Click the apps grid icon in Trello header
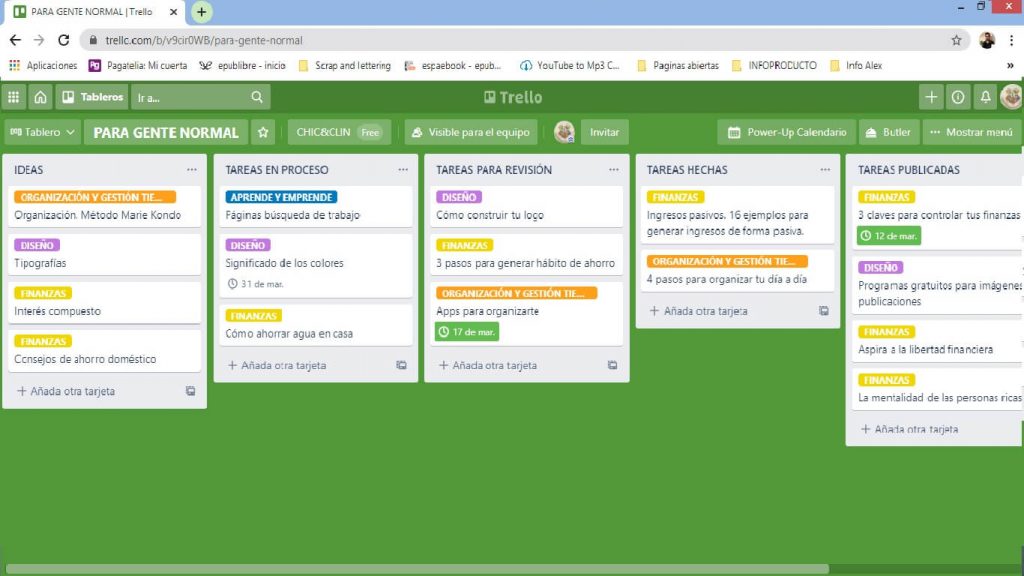Image resolution: width=1024 pixels, height=576 pixels. click(x=14, y=96)
